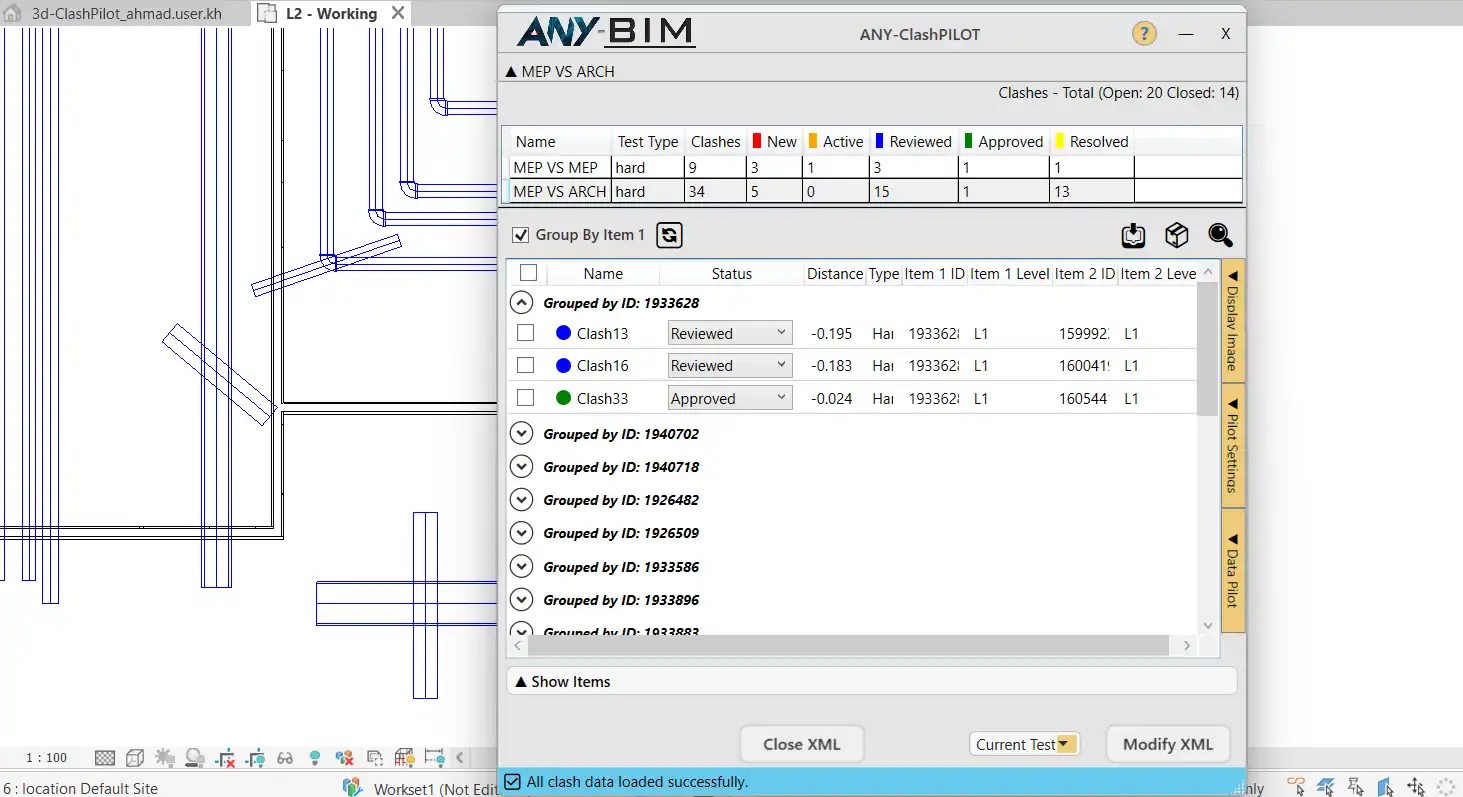
Task: Check the select-all header checkbox
Action: 528,273
